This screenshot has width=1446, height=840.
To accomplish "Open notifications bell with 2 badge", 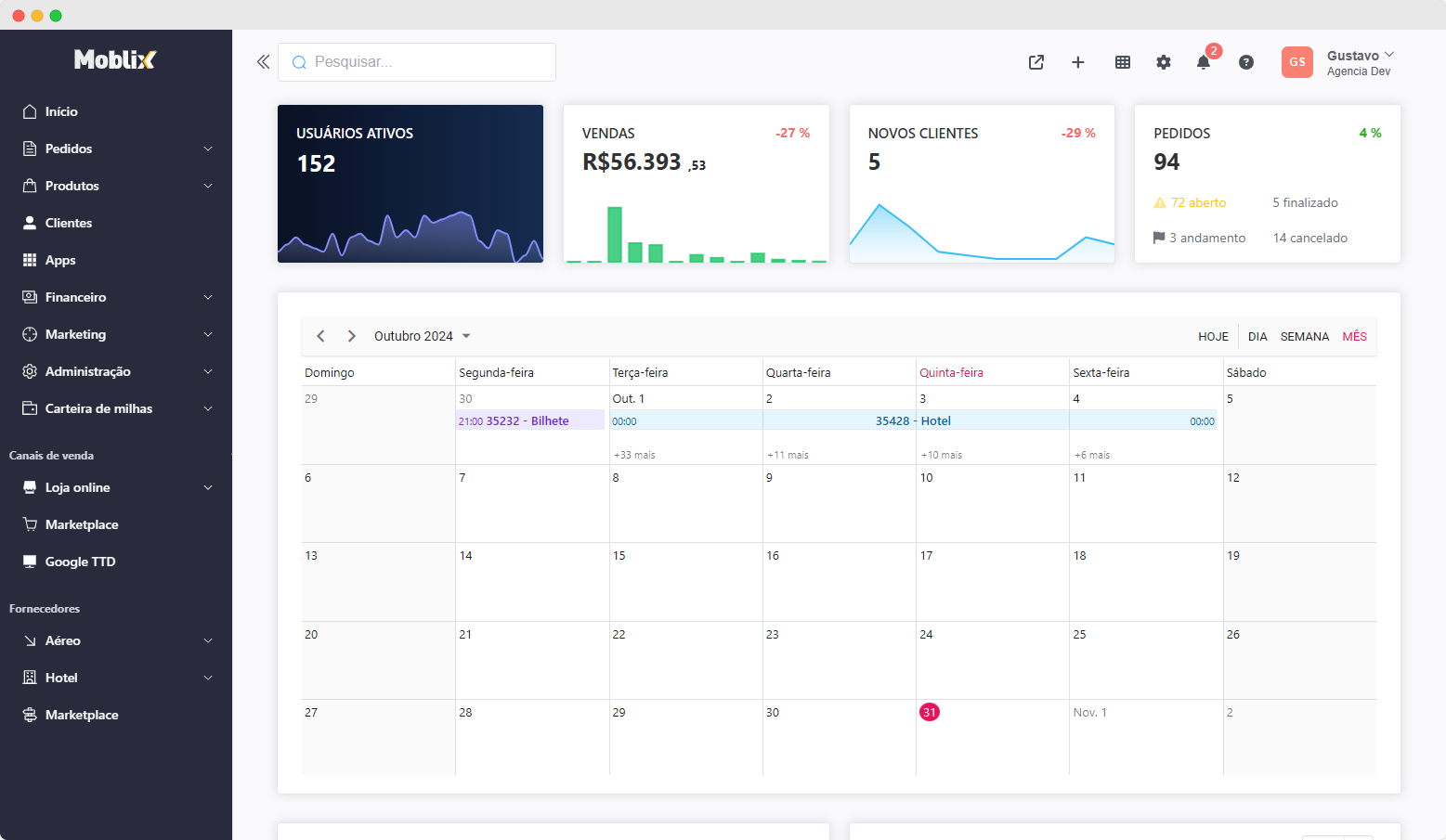I will 1204,62.
